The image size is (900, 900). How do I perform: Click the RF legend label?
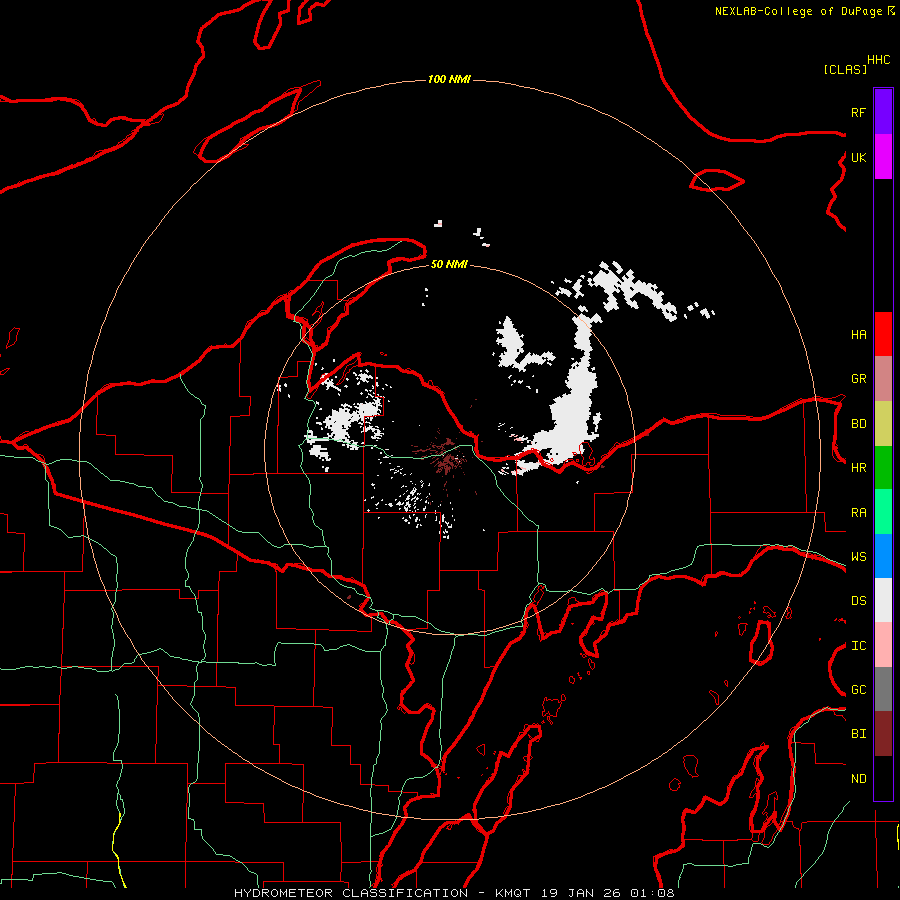(x=858, y=112)
